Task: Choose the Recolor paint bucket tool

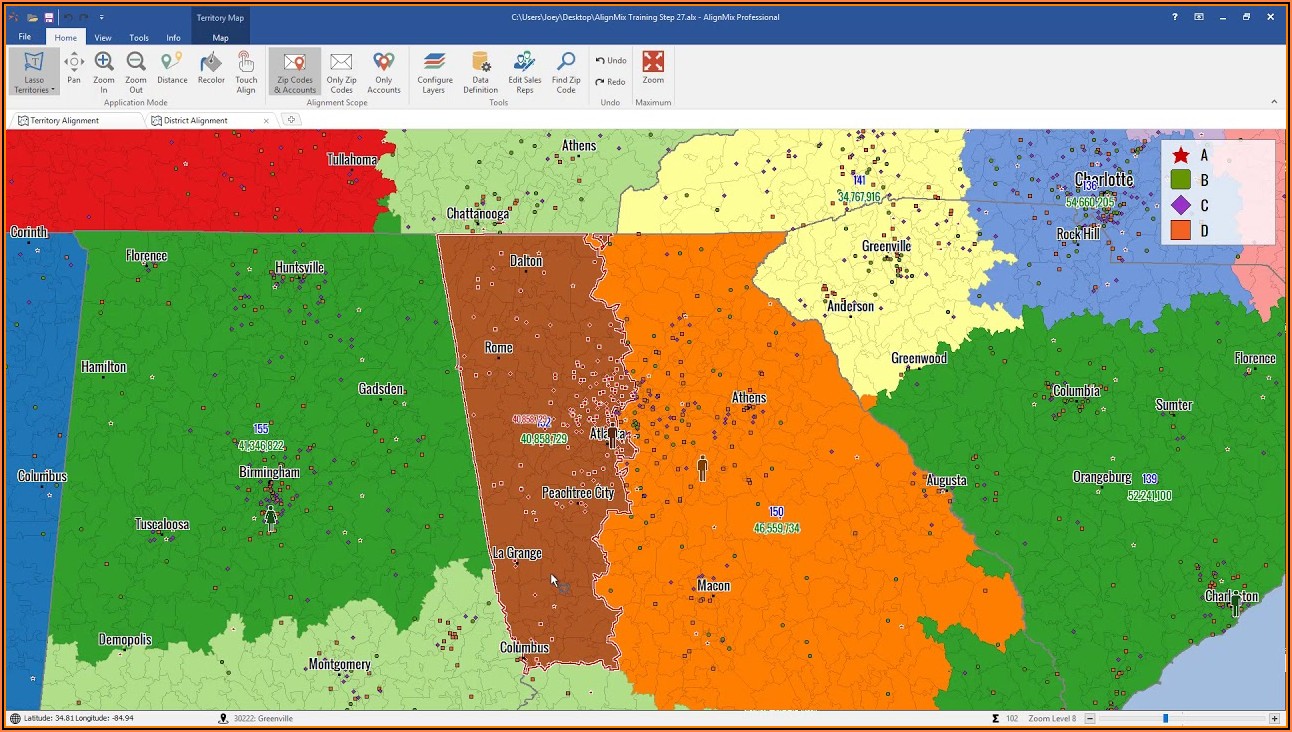Action: [211, 68]
